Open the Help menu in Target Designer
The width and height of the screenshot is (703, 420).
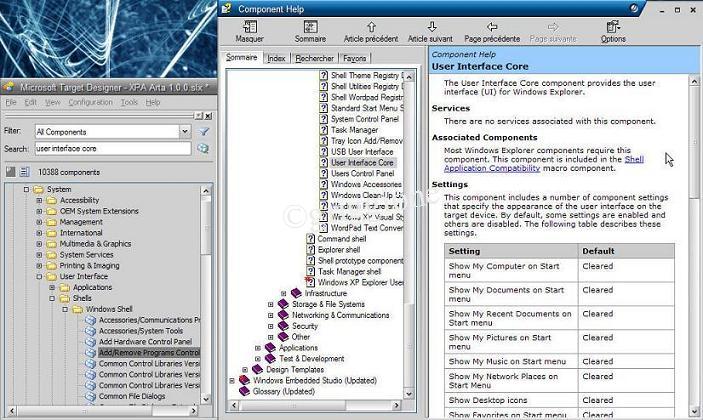point(152,102)
